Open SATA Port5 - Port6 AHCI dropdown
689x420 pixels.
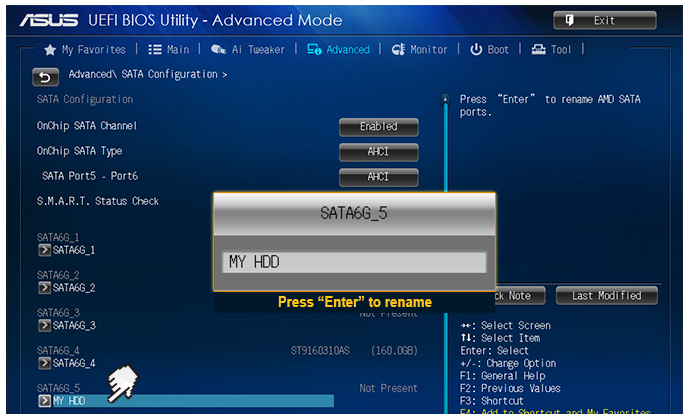(378, 177)
